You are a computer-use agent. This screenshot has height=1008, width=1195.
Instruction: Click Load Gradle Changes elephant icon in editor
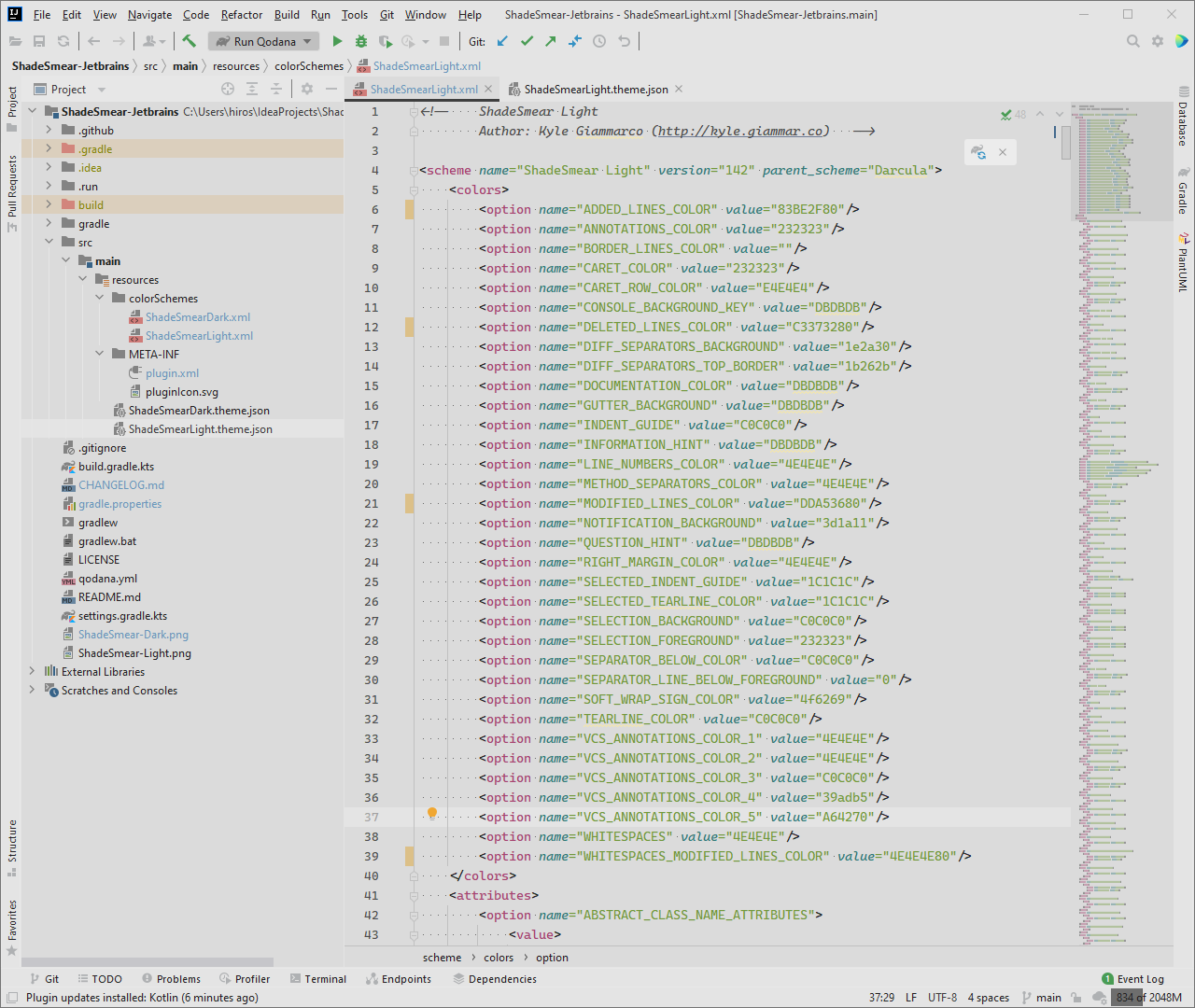(x=978, y=152)
